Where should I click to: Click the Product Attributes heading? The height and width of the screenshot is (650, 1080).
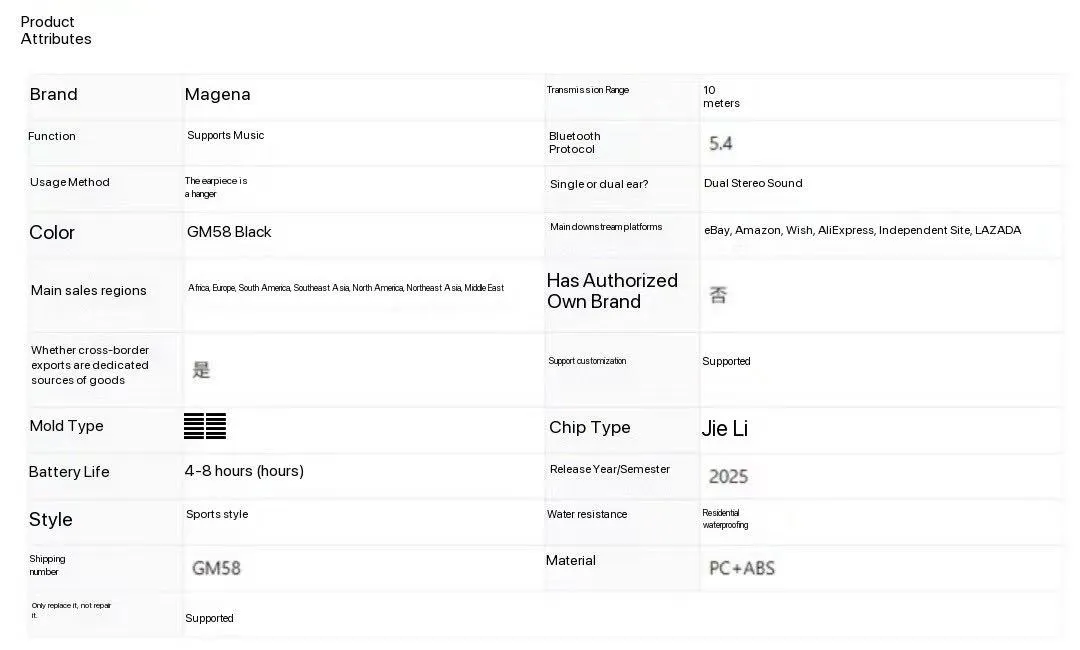tap(56, 30)
